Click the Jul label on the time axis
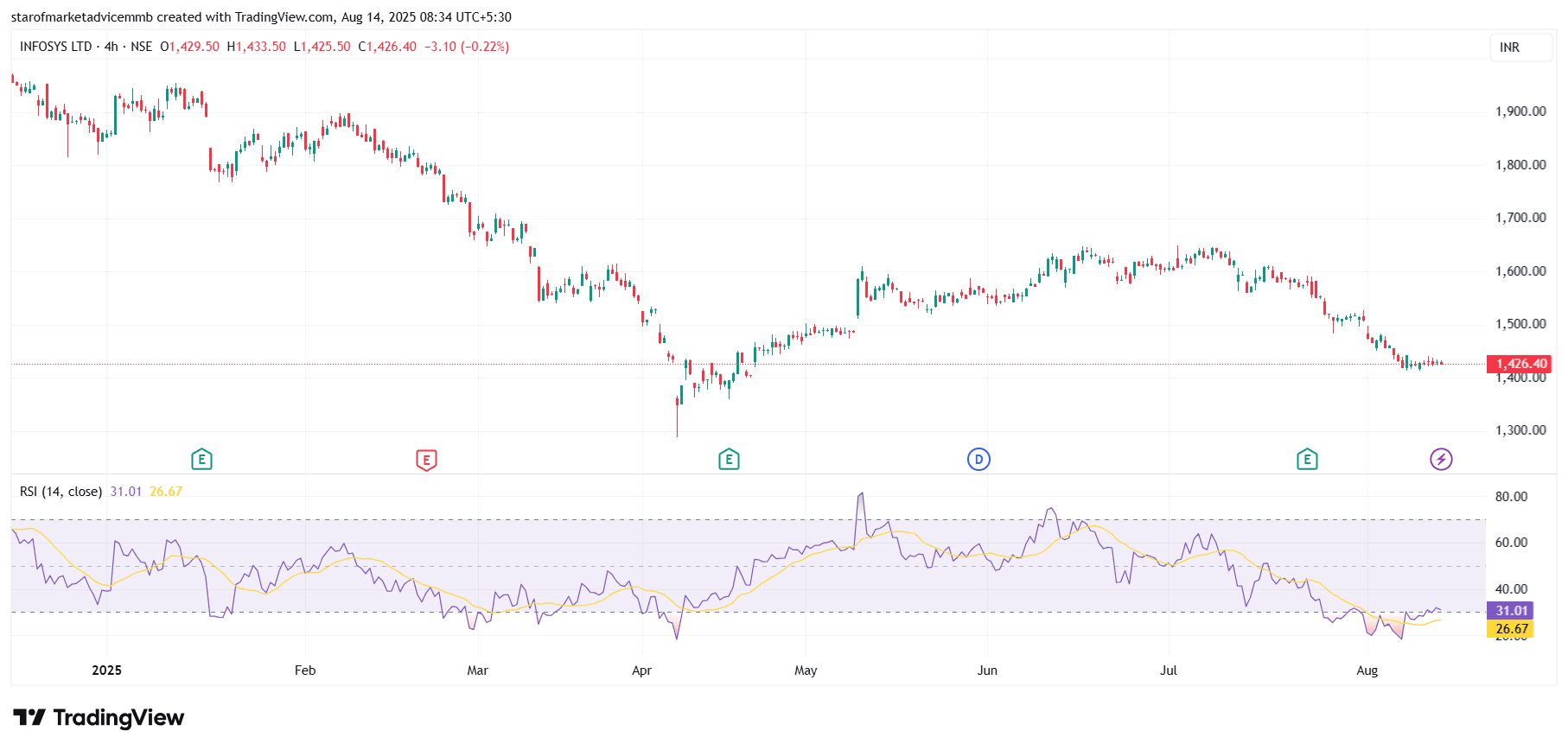The width and height of the screenshot is (1568, 750). (x=1169, y=671)
